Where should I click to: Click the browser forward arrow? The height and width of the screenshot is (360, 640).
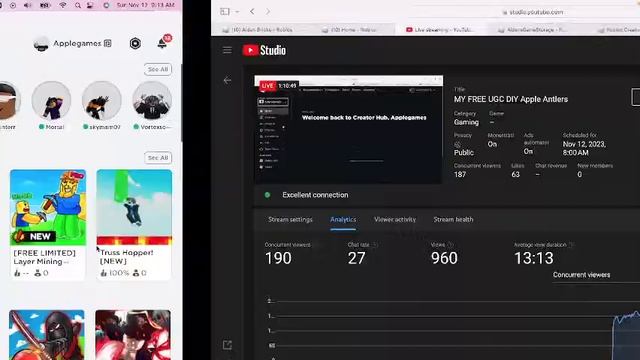click(268, 11)
